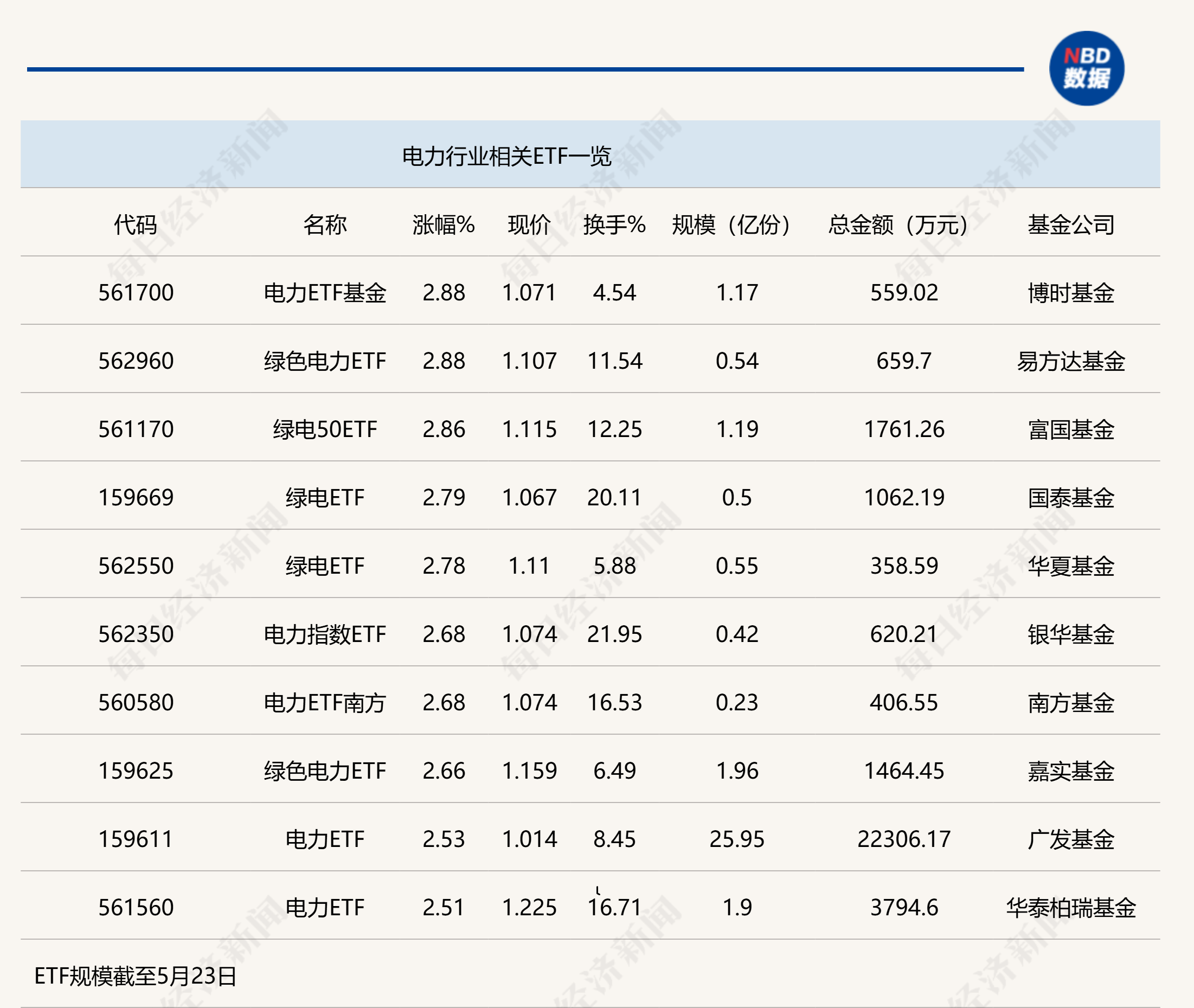
Task: Click the 基金公司 column header
Action: [x=1070, y=224]
